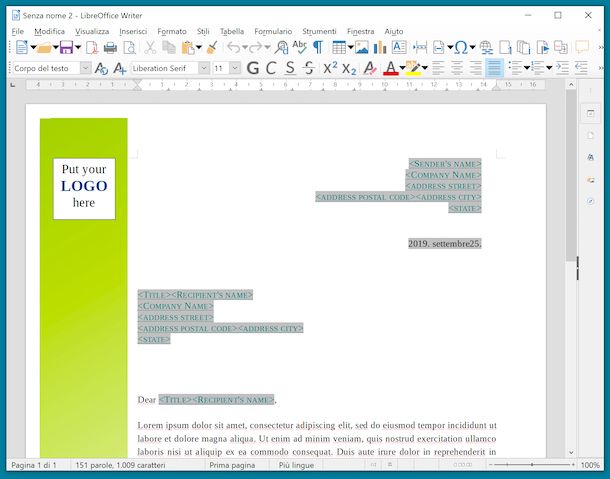Open the New document dropdown arrow
Viewport: 610px width, 479px height.
[33, 48]
